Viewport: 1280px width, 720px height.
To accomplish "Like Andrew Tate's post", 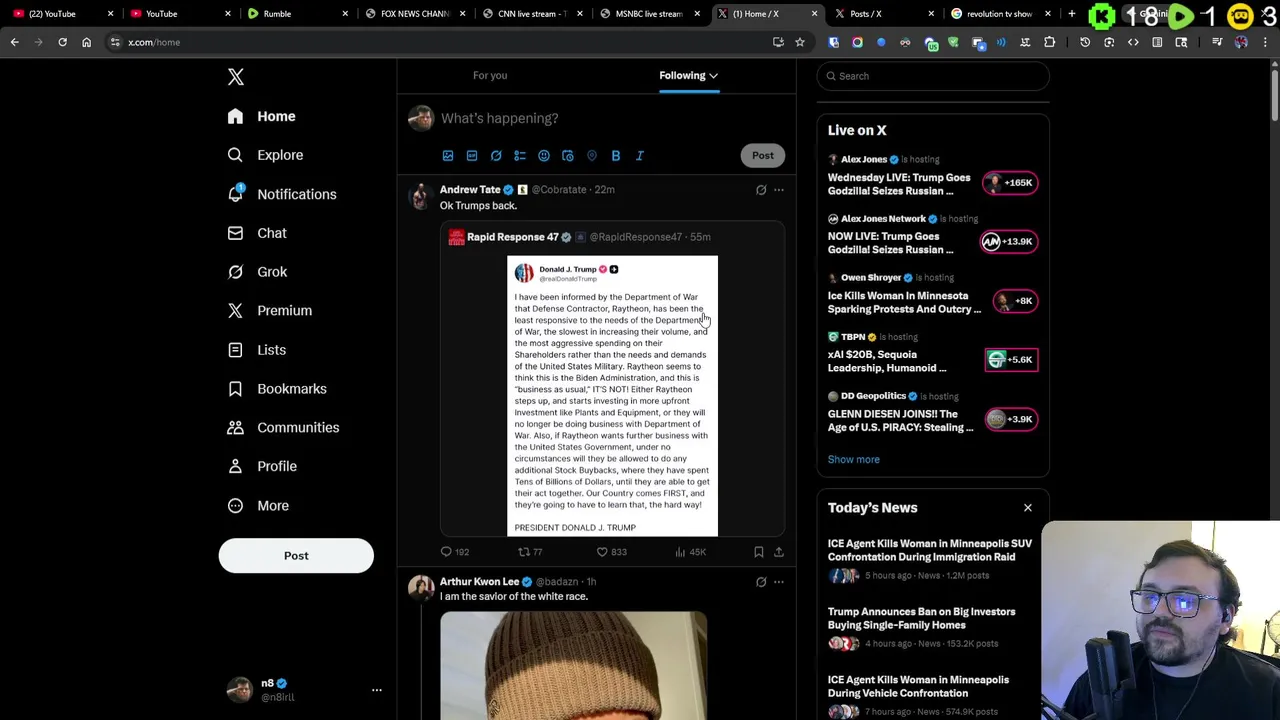I will [x=611, y=552].
